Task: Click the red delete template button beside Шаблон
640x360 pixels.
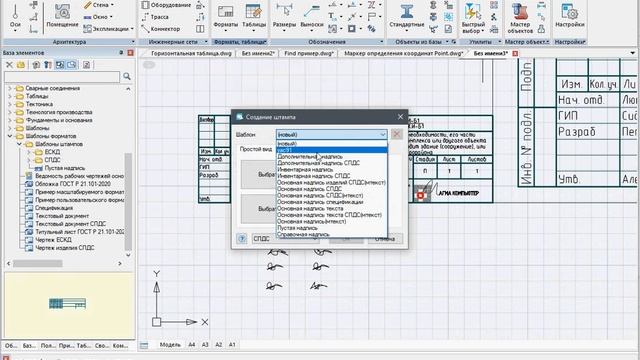Action: (397, 134)
